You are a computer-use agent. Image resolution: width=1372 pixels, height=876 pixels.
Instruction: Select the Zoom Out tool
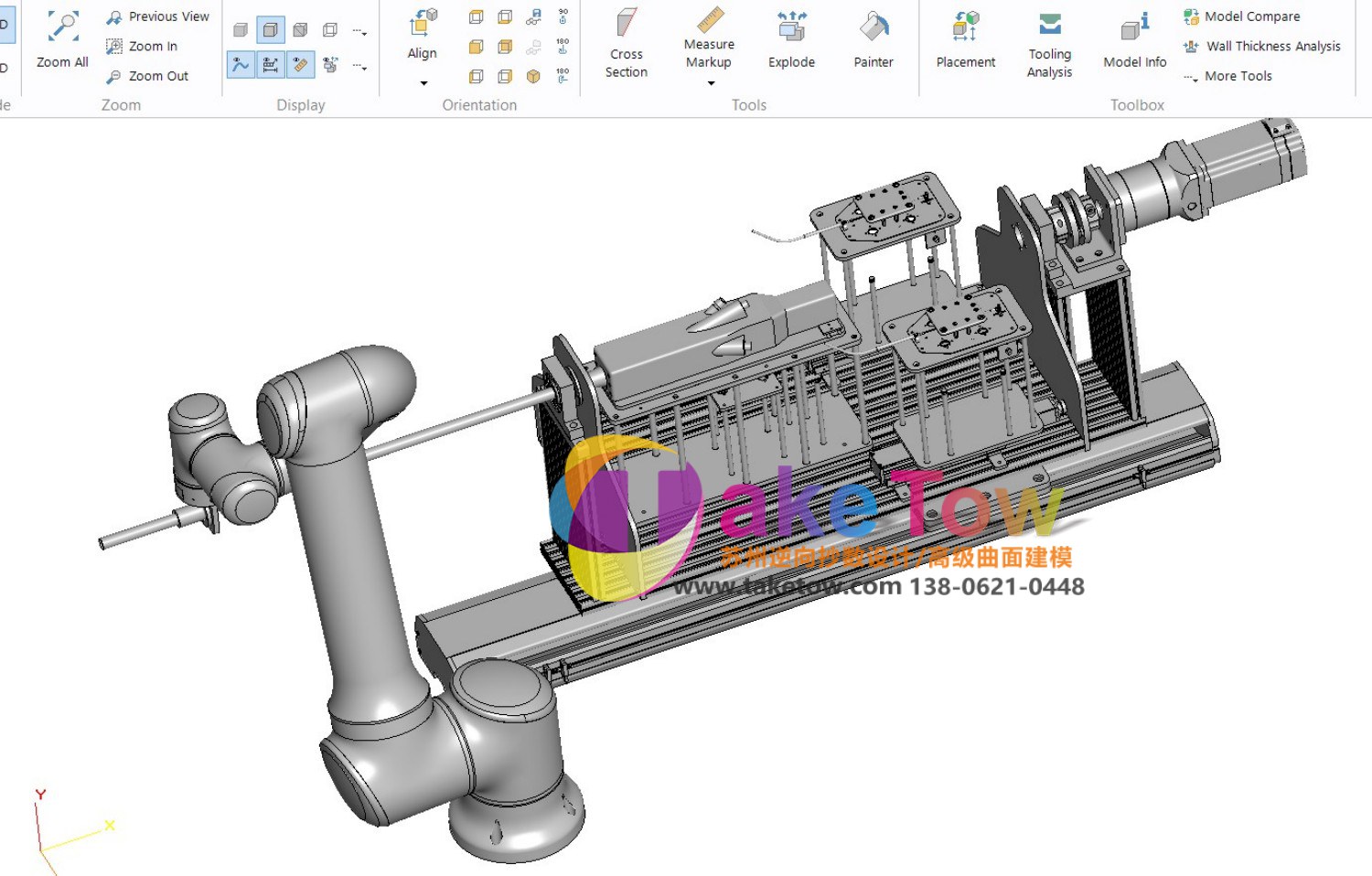(147, 76)
